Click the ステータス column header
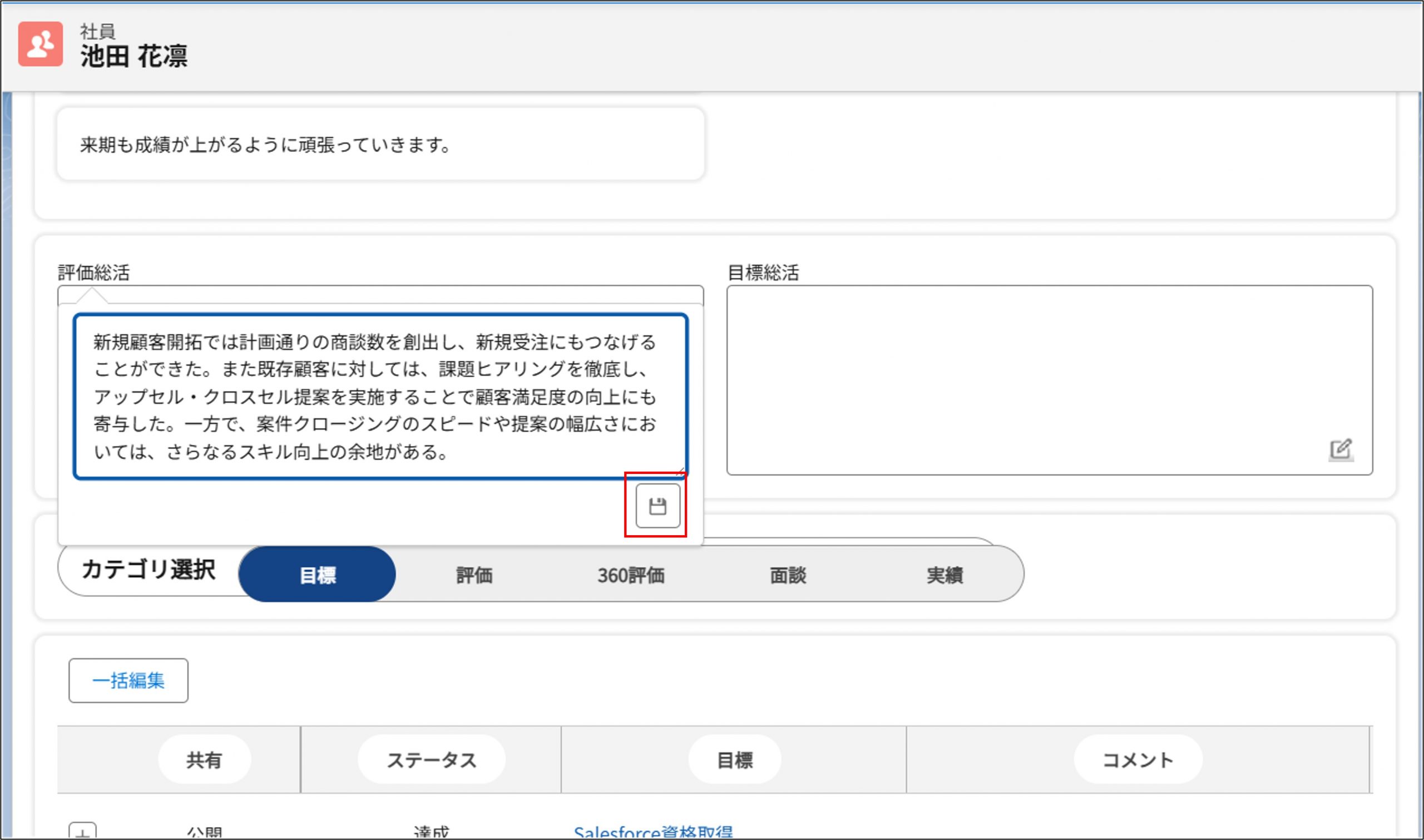Viewport: 1424px width, 840px height. 431,760
